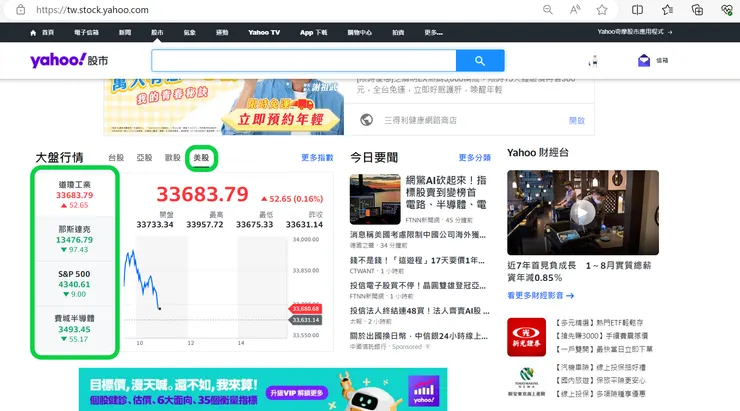Open headline 網驚AI砍起來
This screenshot has height=411, width=740.
[x=446, y=193]
